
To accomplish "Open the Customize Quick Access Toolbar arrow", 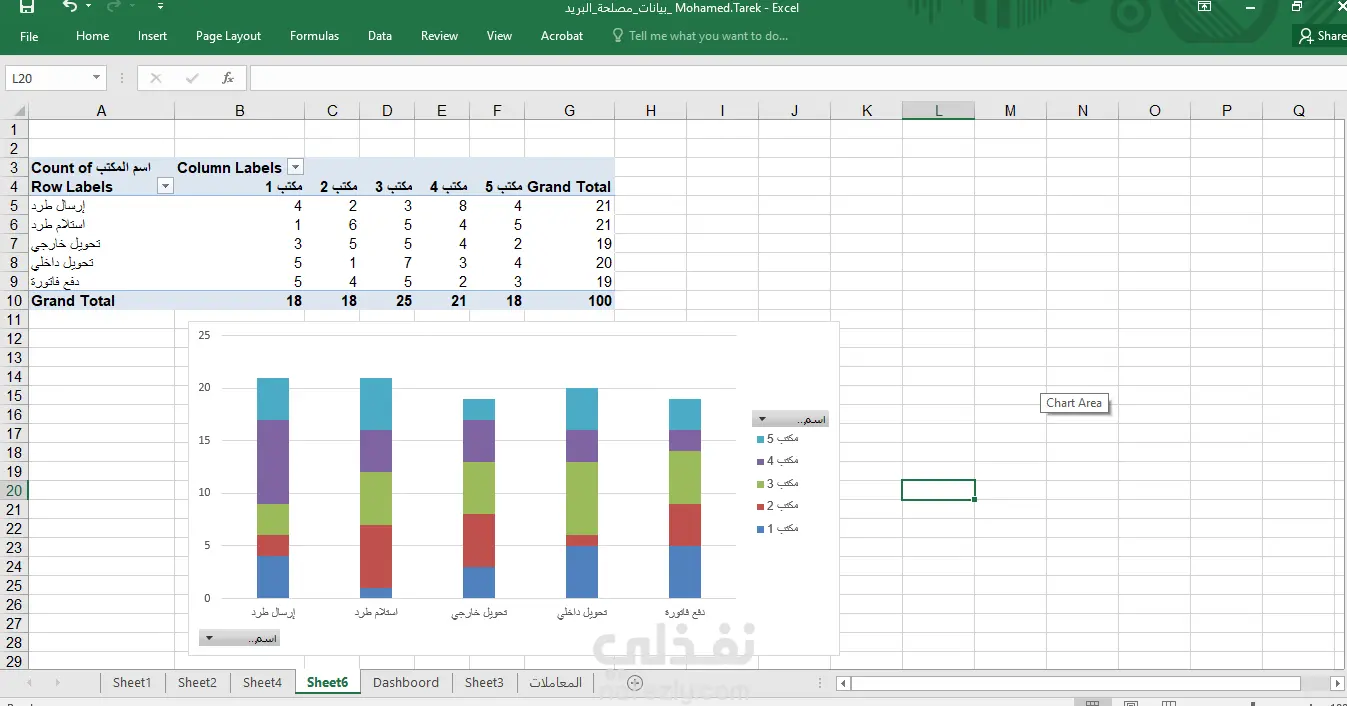I will [160, 7].
